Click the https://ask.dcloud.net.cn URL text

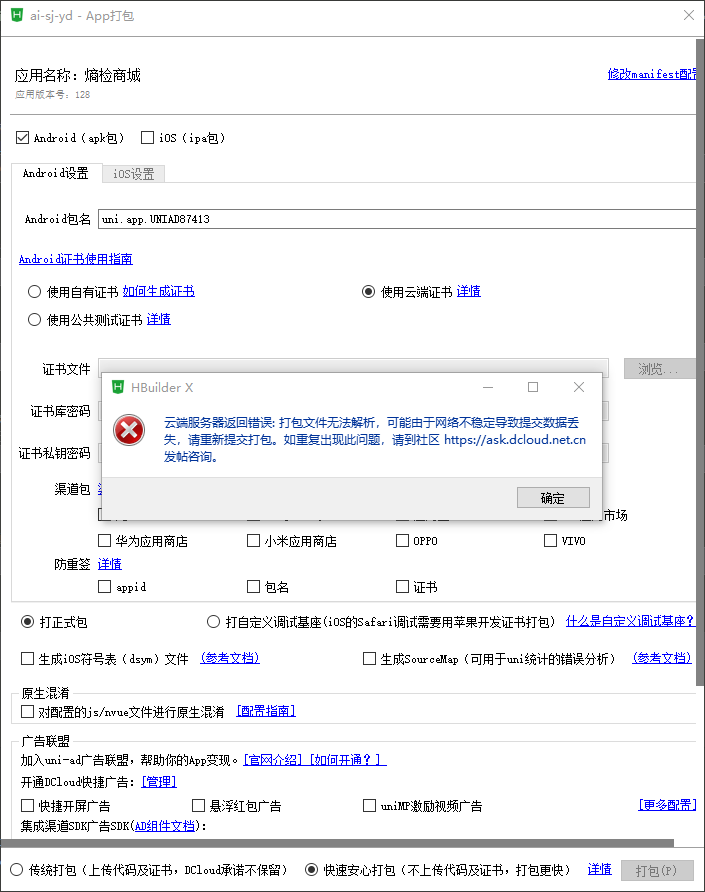click(x=515, y=440)
